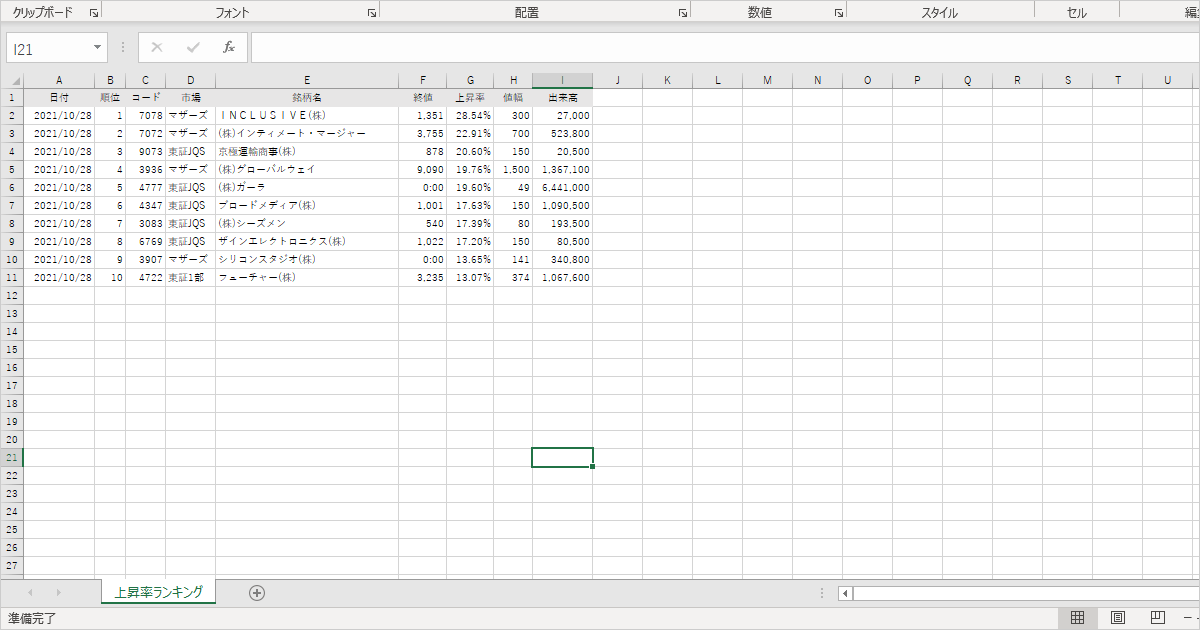This screenshot has height=630, width=1200.
Task: Open number (数値) group dialog launcher
Action: pos(839,13)
